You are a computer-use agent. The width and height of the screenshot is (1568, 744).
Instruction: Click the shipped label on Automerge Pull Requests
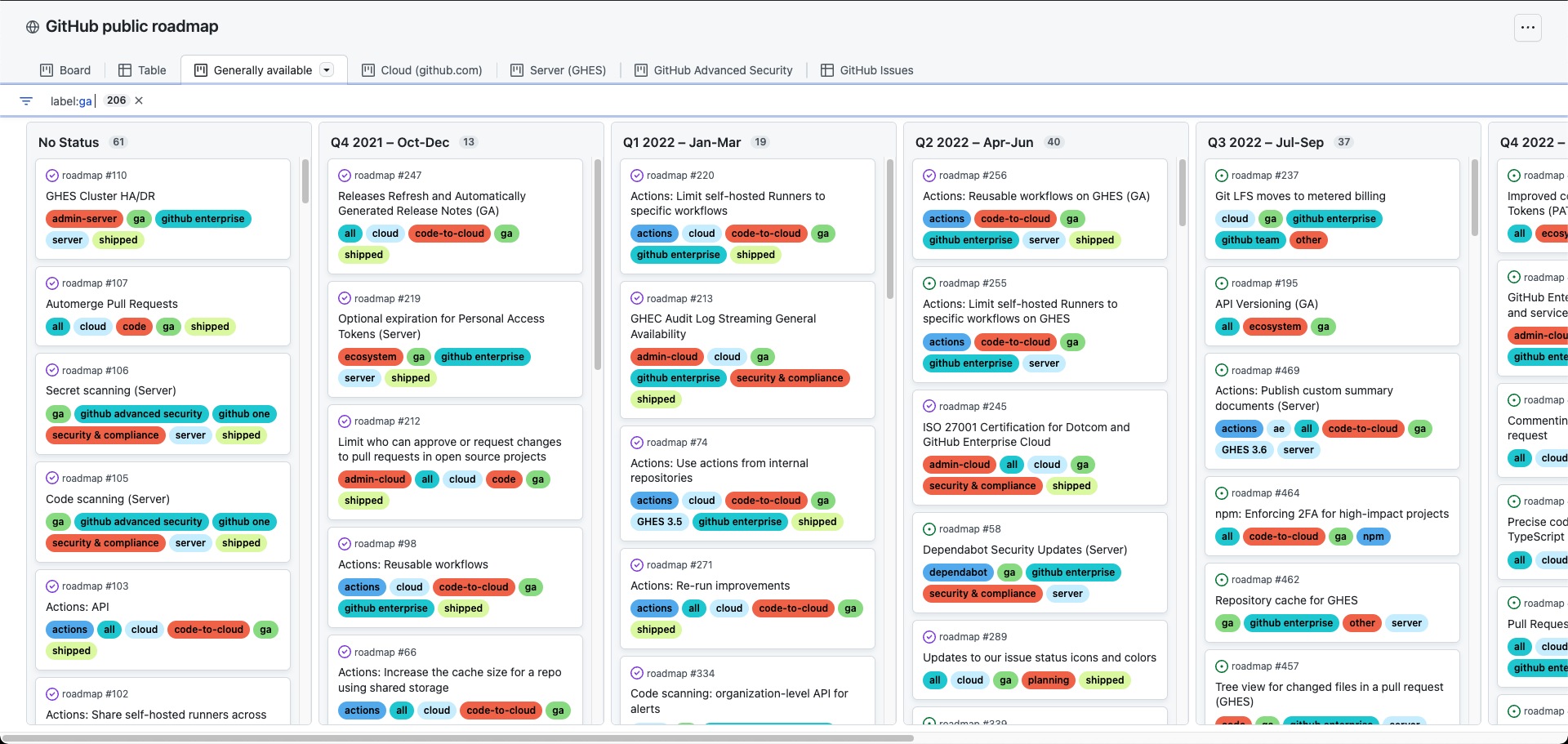(x=210, y=327)
